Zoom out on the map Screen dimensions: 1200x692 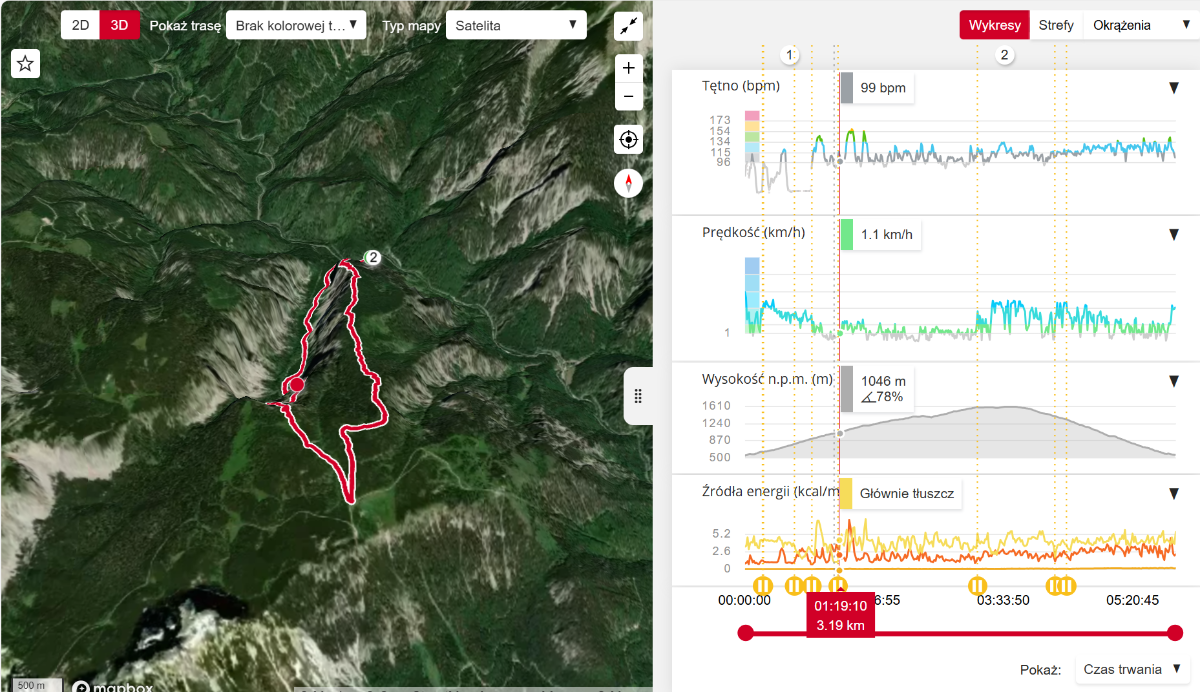628,97
